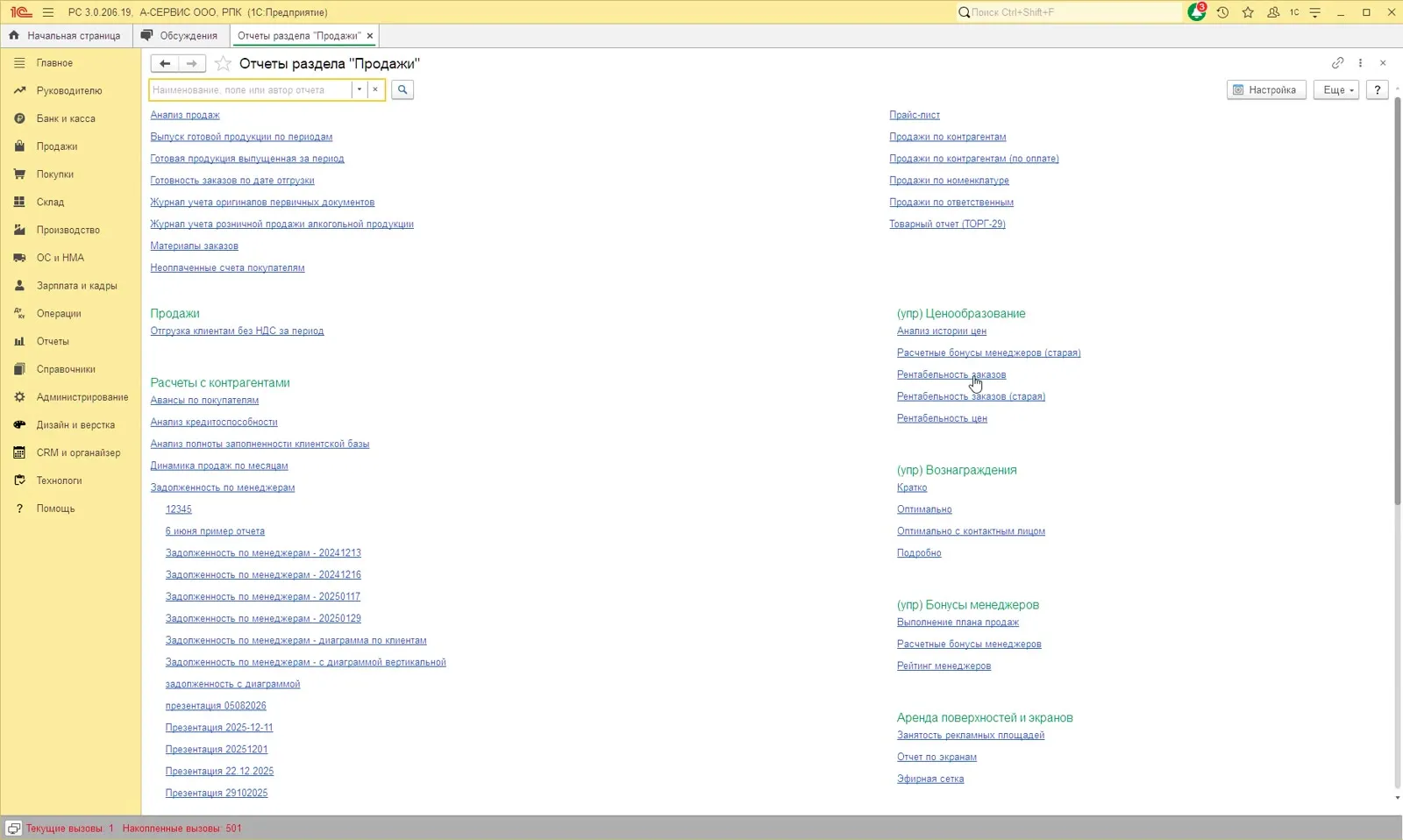
Task: Go back with the left arrow button
Action: pyautogui.click(x=165, y=63)
